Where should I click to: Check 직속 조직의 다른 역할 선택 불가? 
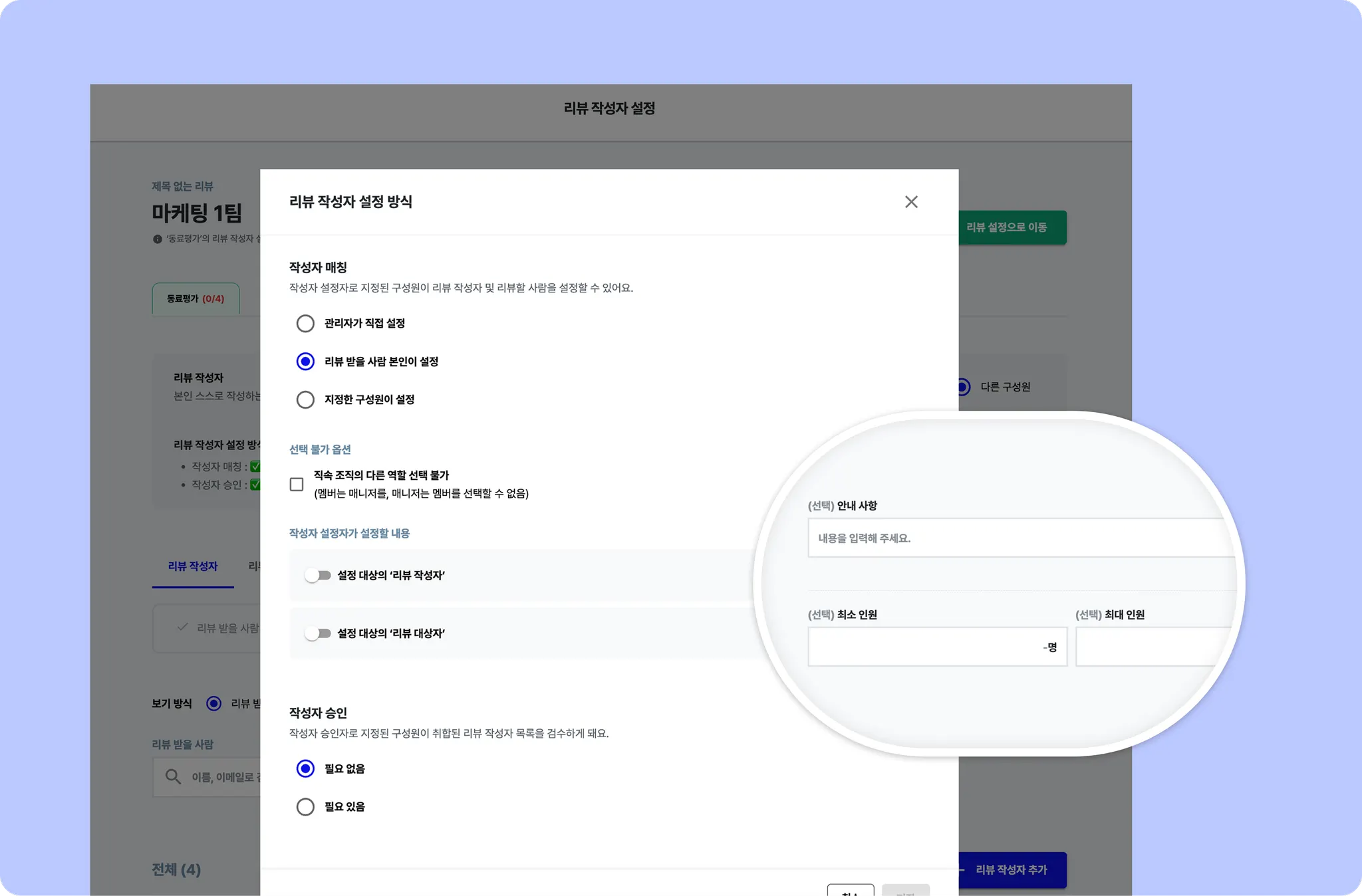point(297,485)
